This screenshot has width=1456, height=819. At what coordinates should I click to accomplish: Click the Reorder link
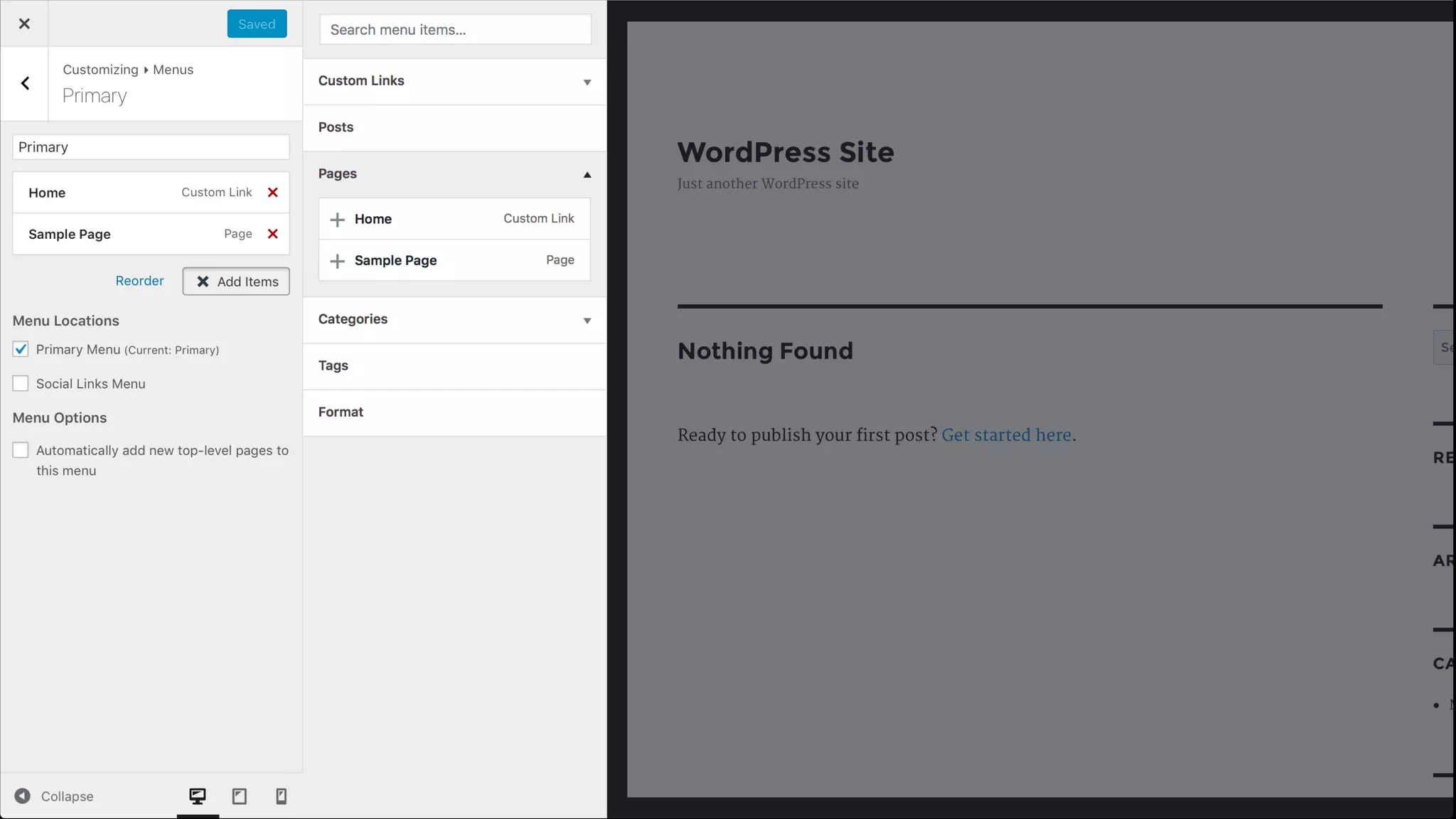[139, 281]
